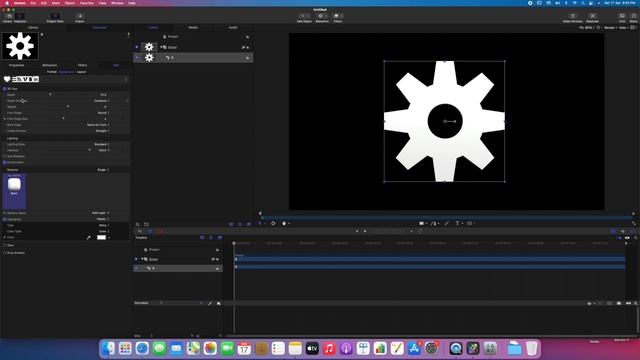Image resolution: width=640 pixels, height=360 pixels.
Task: Expand the Front Edge Size disclosure triangle
Action: pyautogui.click(x=4, y=119)
